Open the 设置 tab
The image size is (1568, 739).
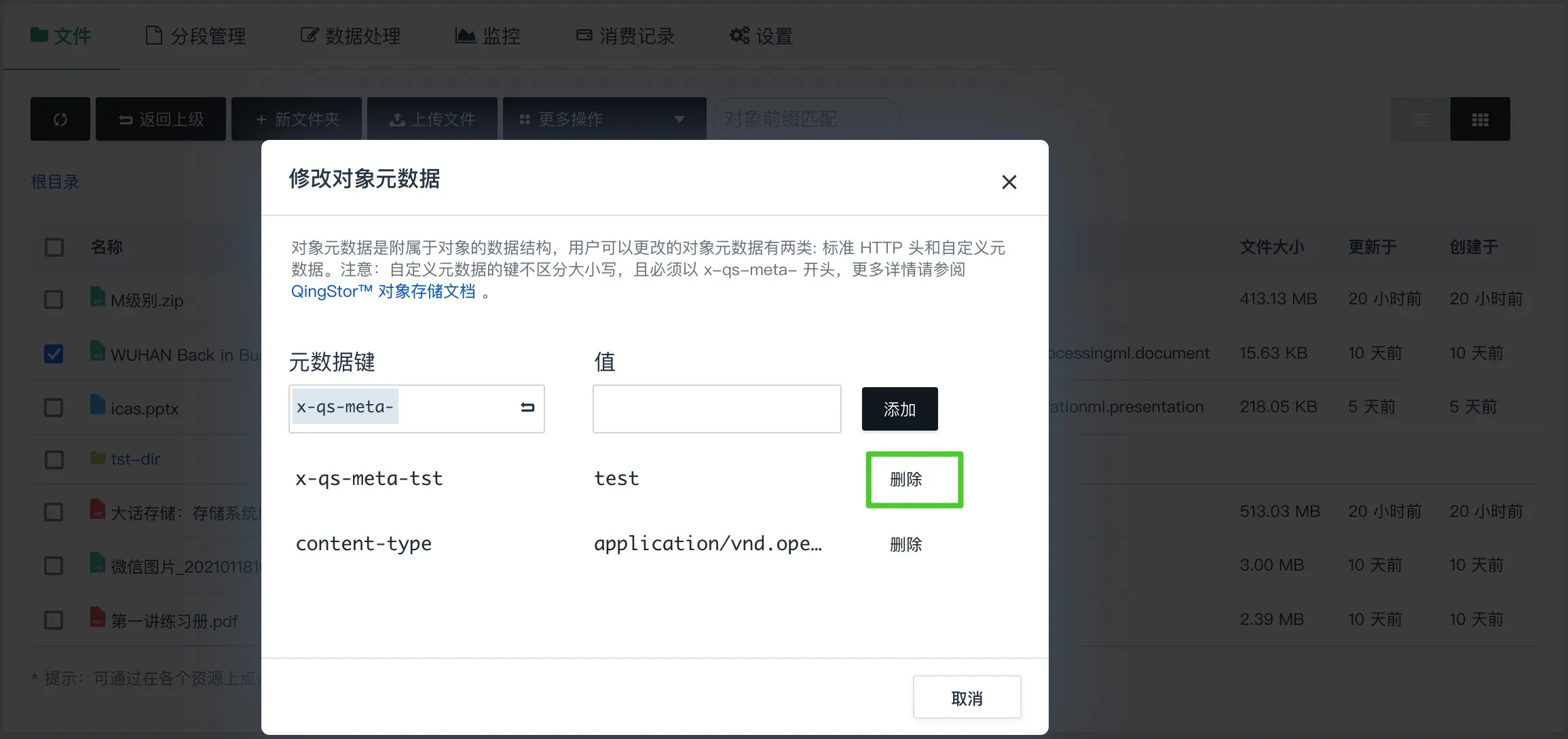761,36
